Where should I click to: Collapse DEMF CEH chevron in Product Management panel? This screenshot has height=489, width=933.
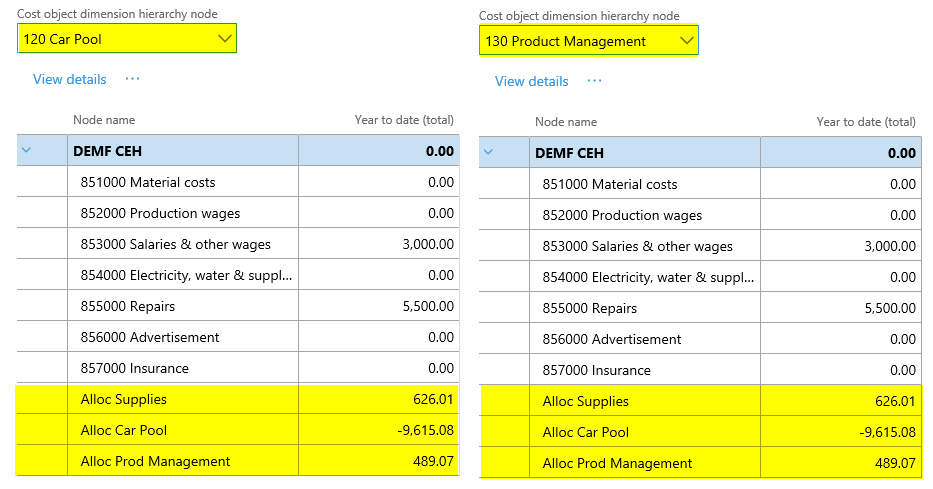489,153
